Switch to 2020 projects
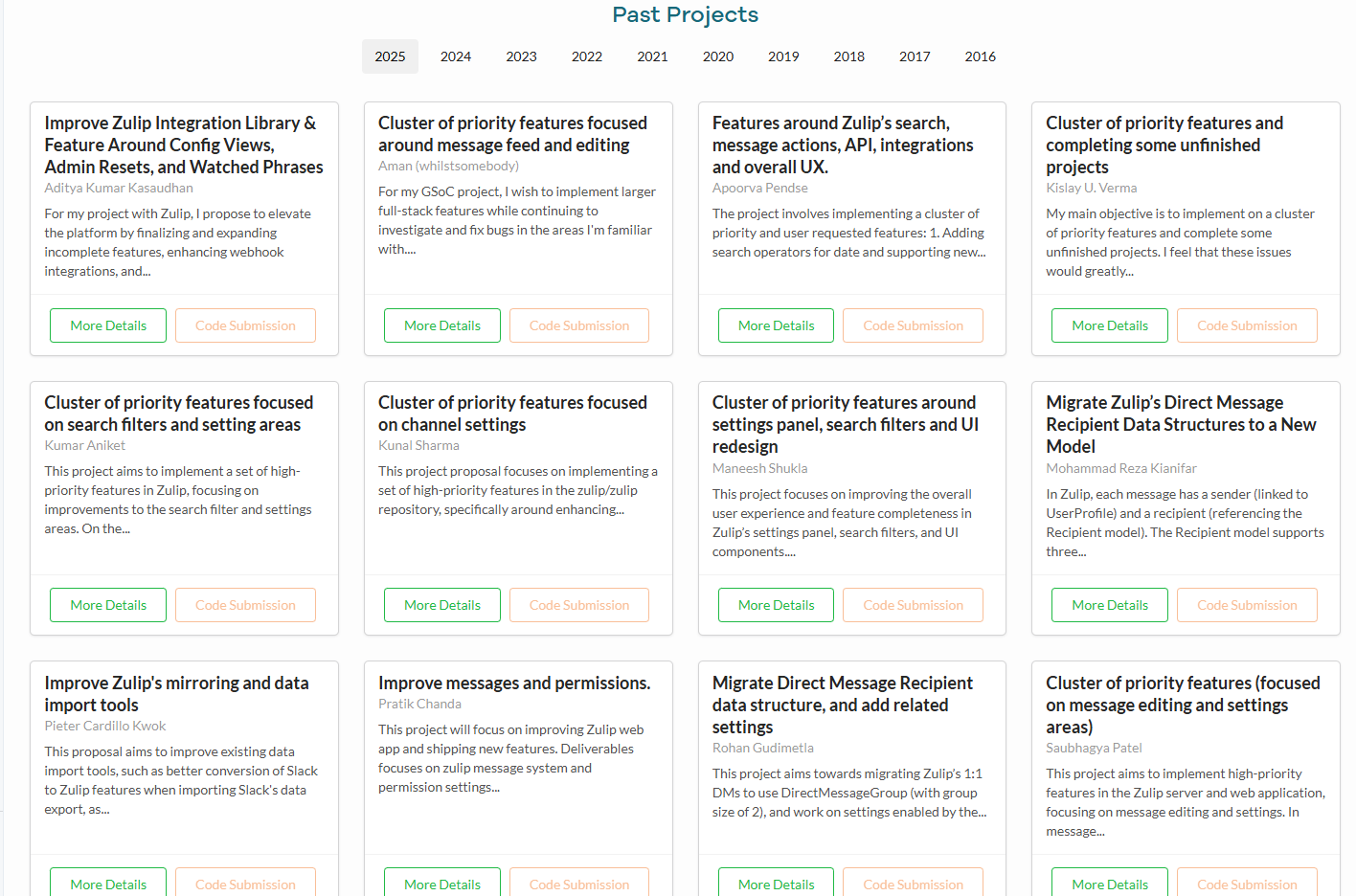Image resolution: width=1356 pixels, height=896 pixels. 718,56
